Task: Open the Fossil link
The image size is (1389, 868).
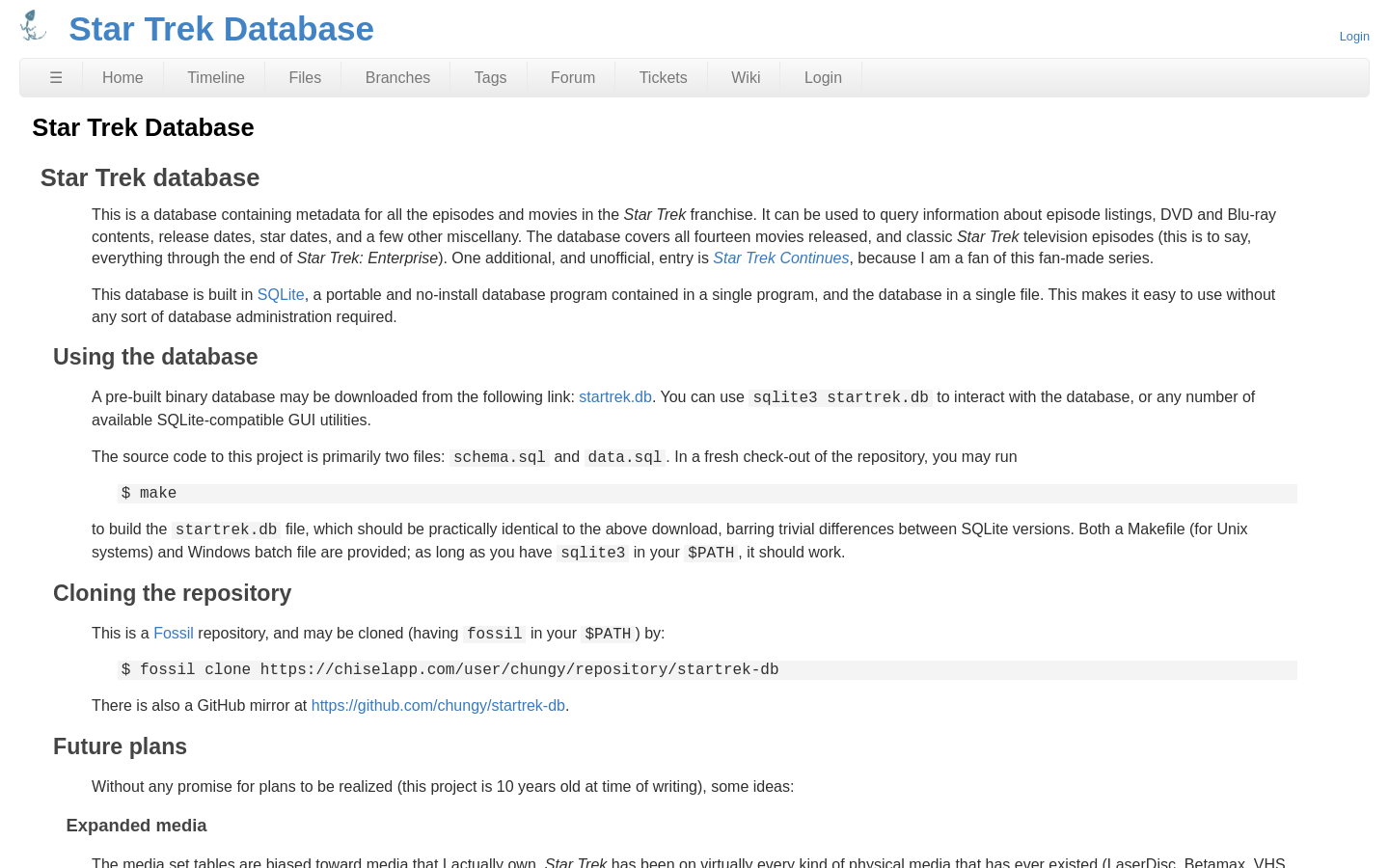Action: coord(174,634)
